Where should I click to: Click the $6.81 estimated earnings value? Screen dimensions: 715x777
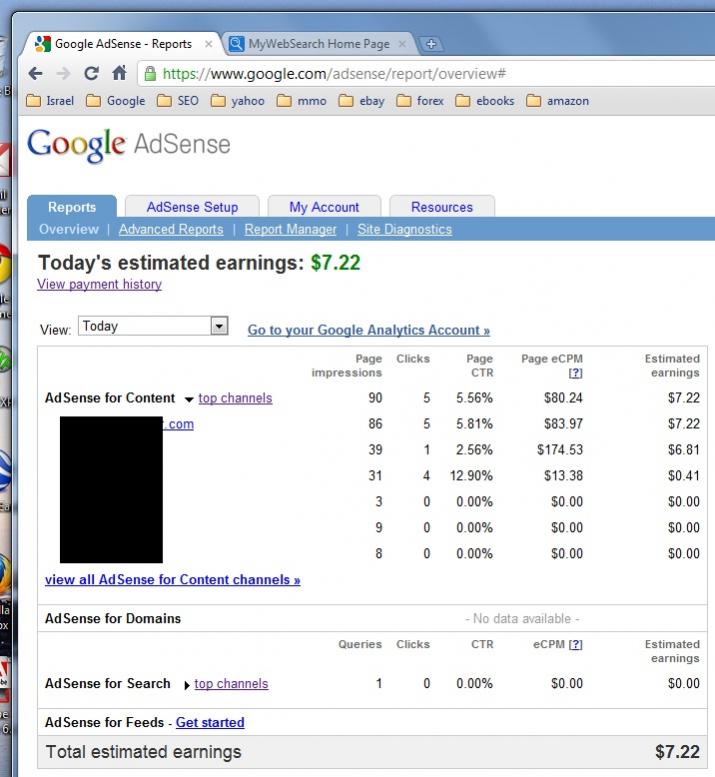point(684,450)
